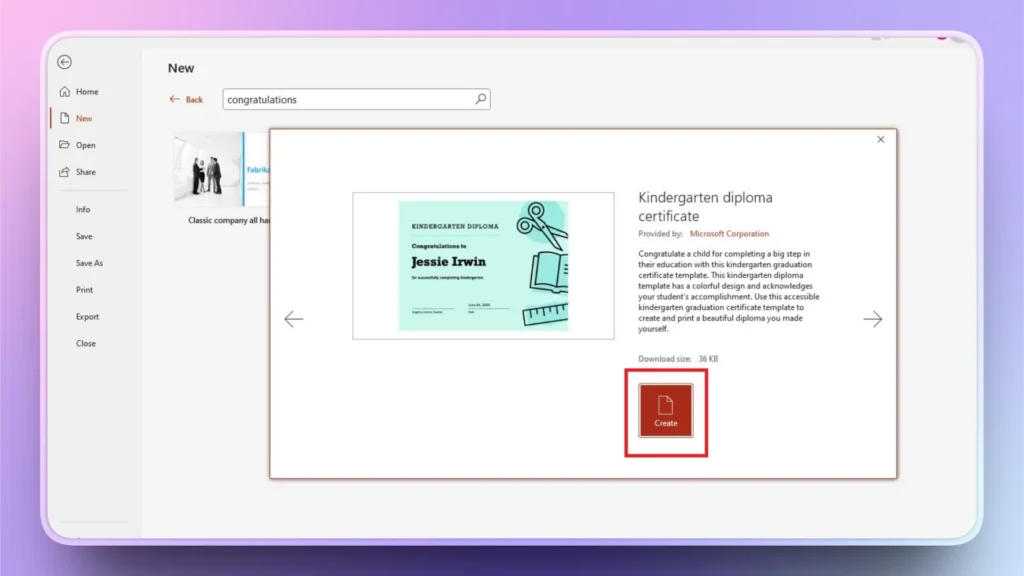The height and width of the screenshot is (576, 1024).
Task: Select Save As from the sidebar
Action: click(89, 262)
